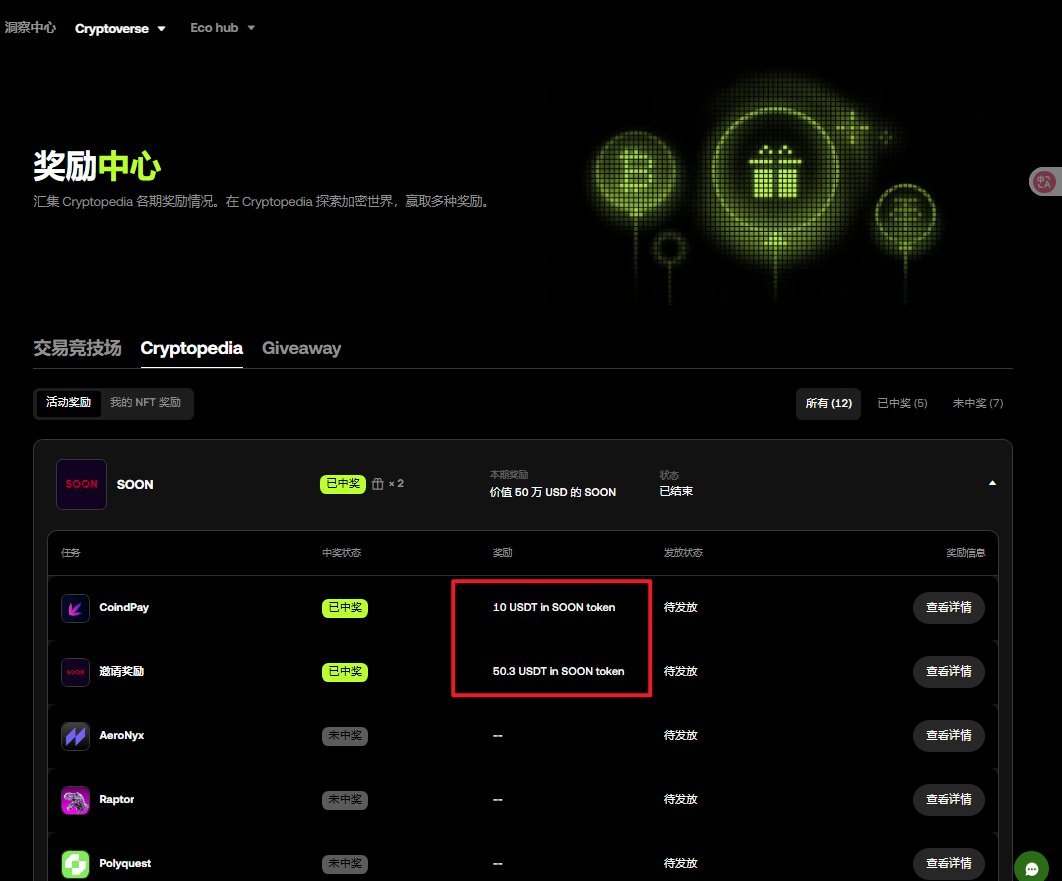Click the 邀请奖励 SOON icon
1062x881 pixels.
click(x=75, y=672)
